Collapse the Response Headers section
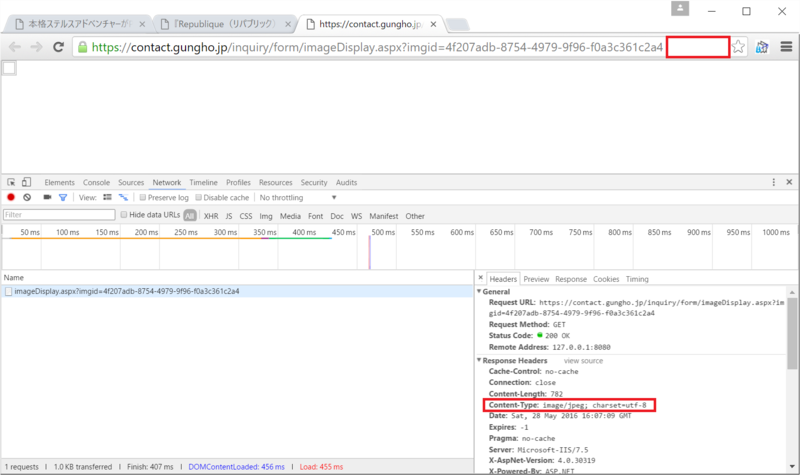This screenshot has height=475, width=800. 479,360
